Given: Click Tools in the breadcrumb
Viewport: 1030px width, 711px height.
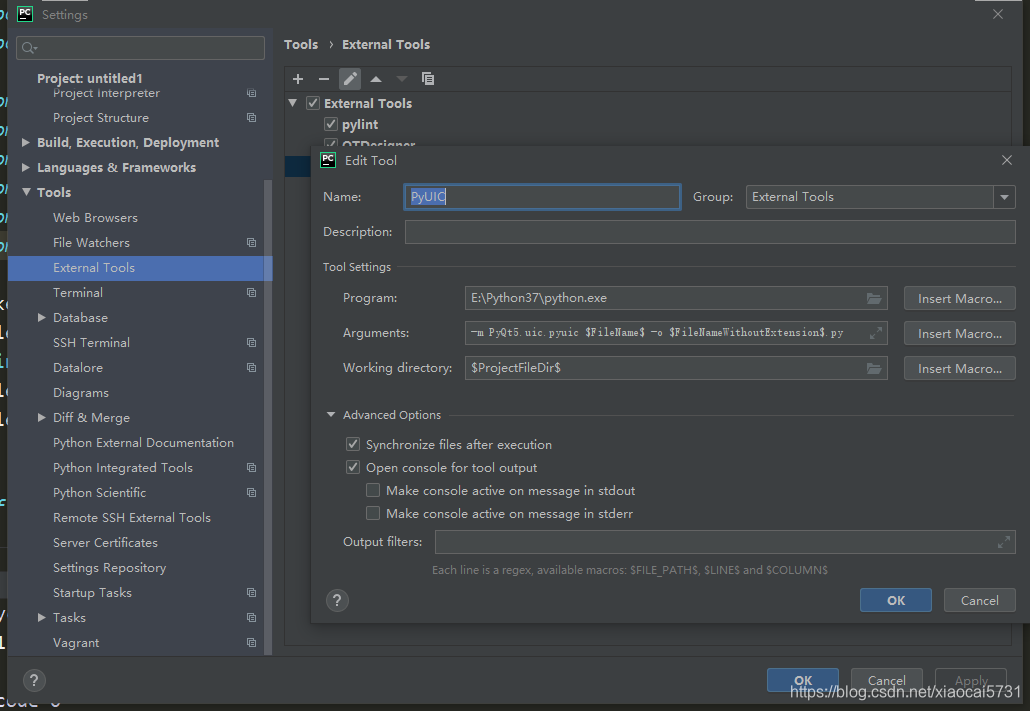Looking at the screenshot, I should [301, 45].
